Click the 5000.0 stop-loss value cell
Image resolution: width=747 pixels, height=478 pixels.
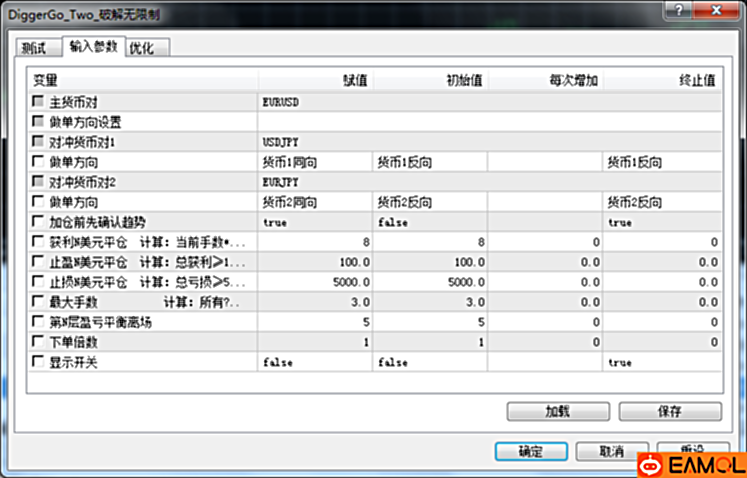[x=315, y=281]
